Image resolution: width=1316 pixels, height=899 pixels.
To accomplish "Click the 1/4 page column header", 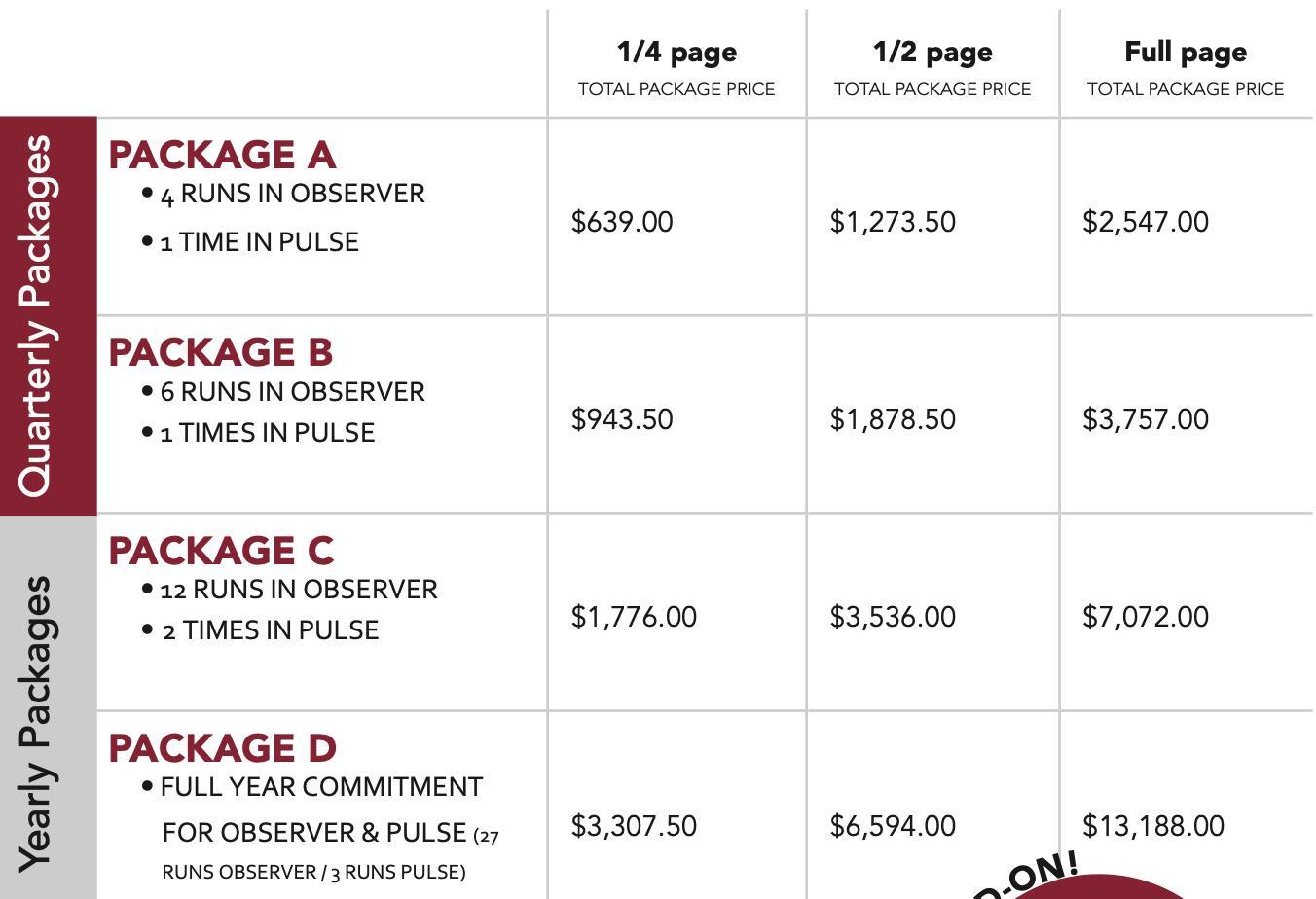I will click(676, 52).
